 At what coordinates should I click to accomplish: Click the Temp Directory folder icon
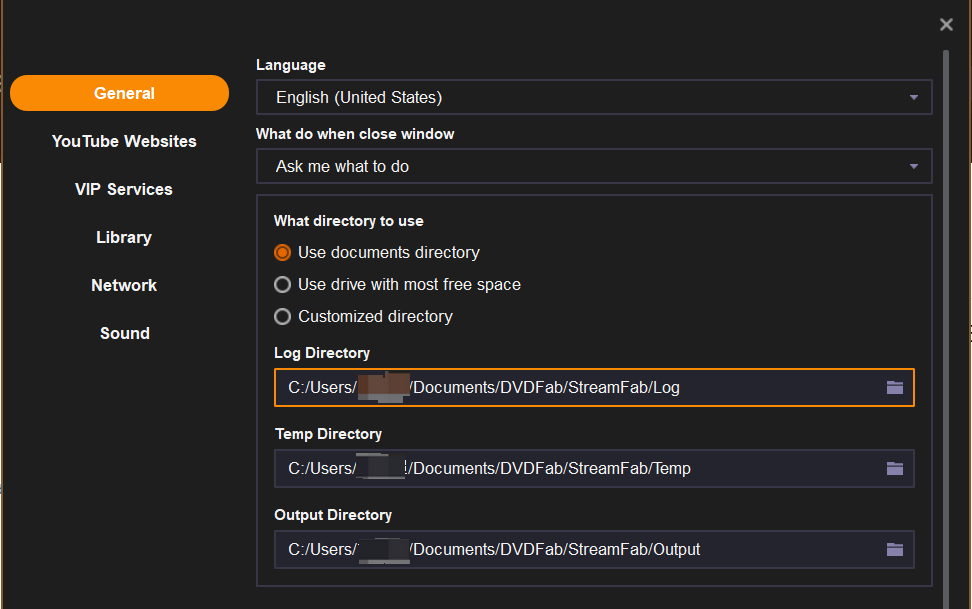pos(894,468)
